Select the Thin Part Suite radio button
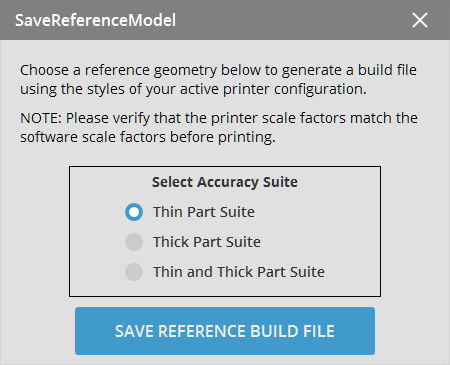This screenshot has width=450, height=365. point(134,212)
